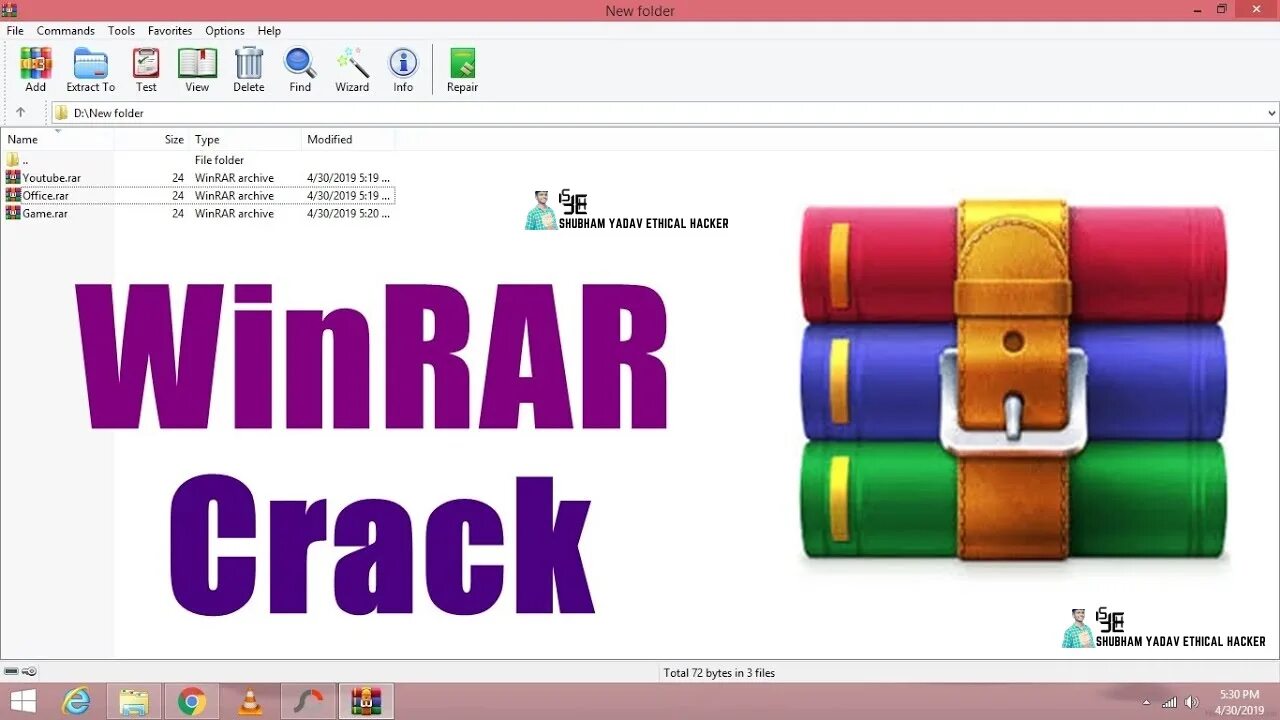Show archive Info icon

[x=403, y=63]
